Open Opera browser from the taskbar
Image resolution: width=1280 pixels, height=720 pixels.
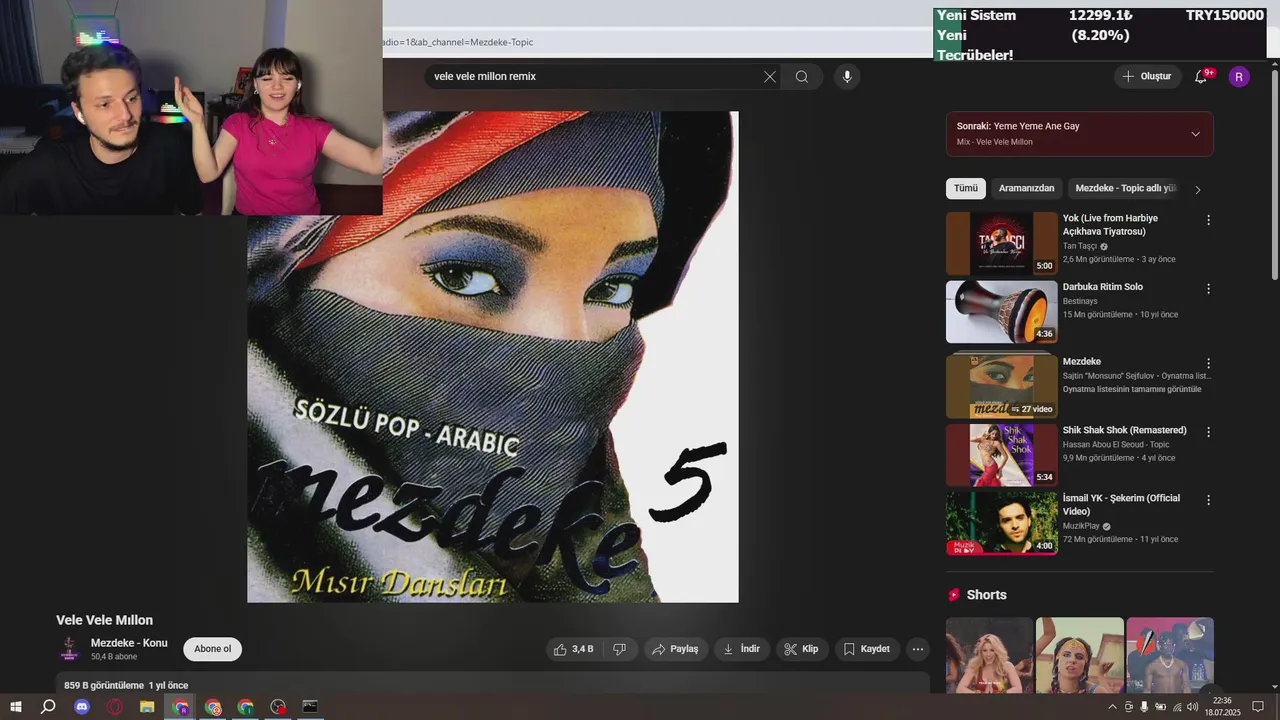pos(115,707)
